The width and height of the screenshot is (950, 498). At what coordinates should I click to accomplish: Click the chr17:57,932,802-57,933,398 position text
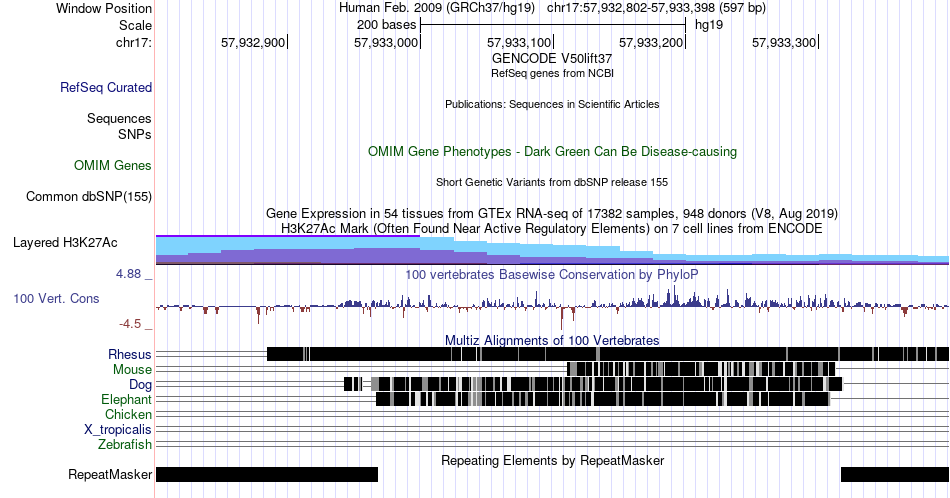pyautogui.click(x=656, y=8)
